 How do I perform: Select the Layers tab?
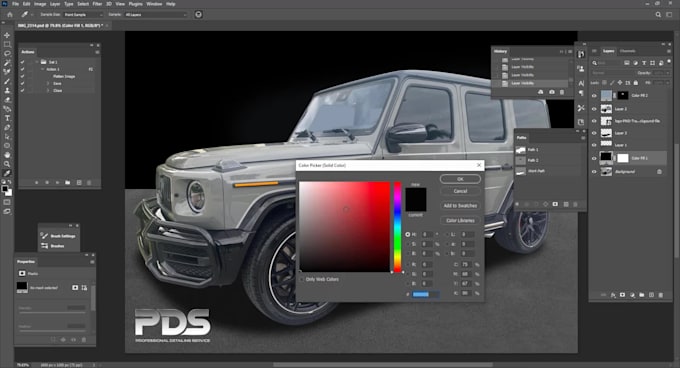coord(608,51)
